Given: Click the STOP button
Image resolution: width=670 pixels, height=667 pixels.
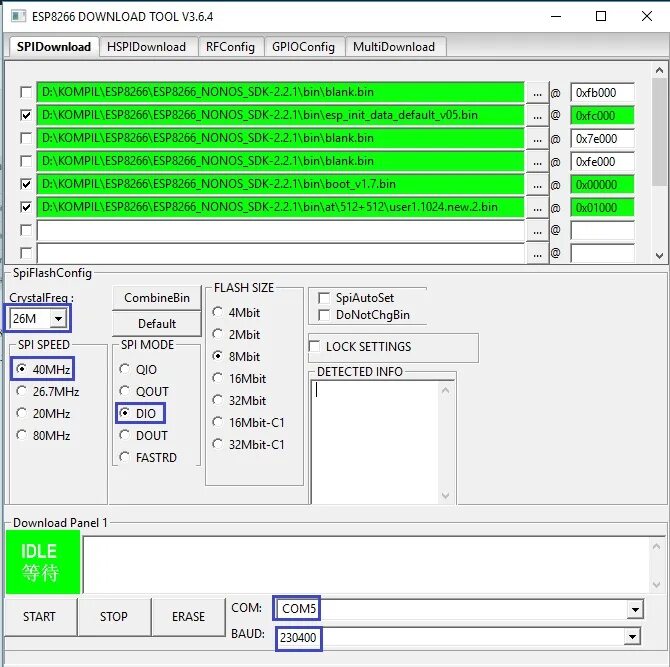Looking at the screenshot, I should (114, 617).
